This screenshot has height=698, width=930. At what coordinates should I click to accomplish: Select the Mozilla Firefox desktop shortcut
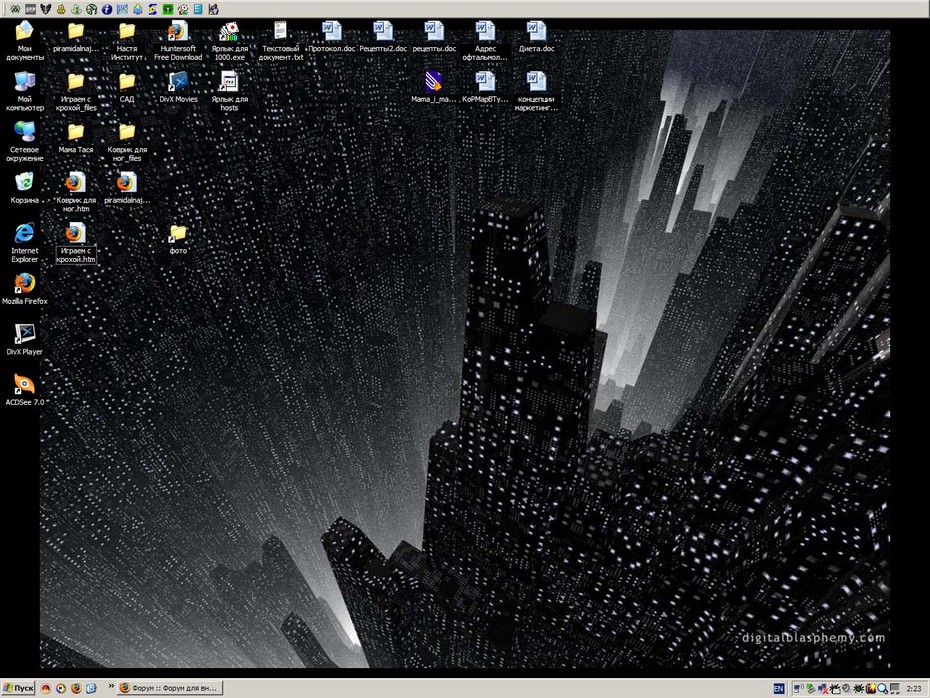point(24,288)
